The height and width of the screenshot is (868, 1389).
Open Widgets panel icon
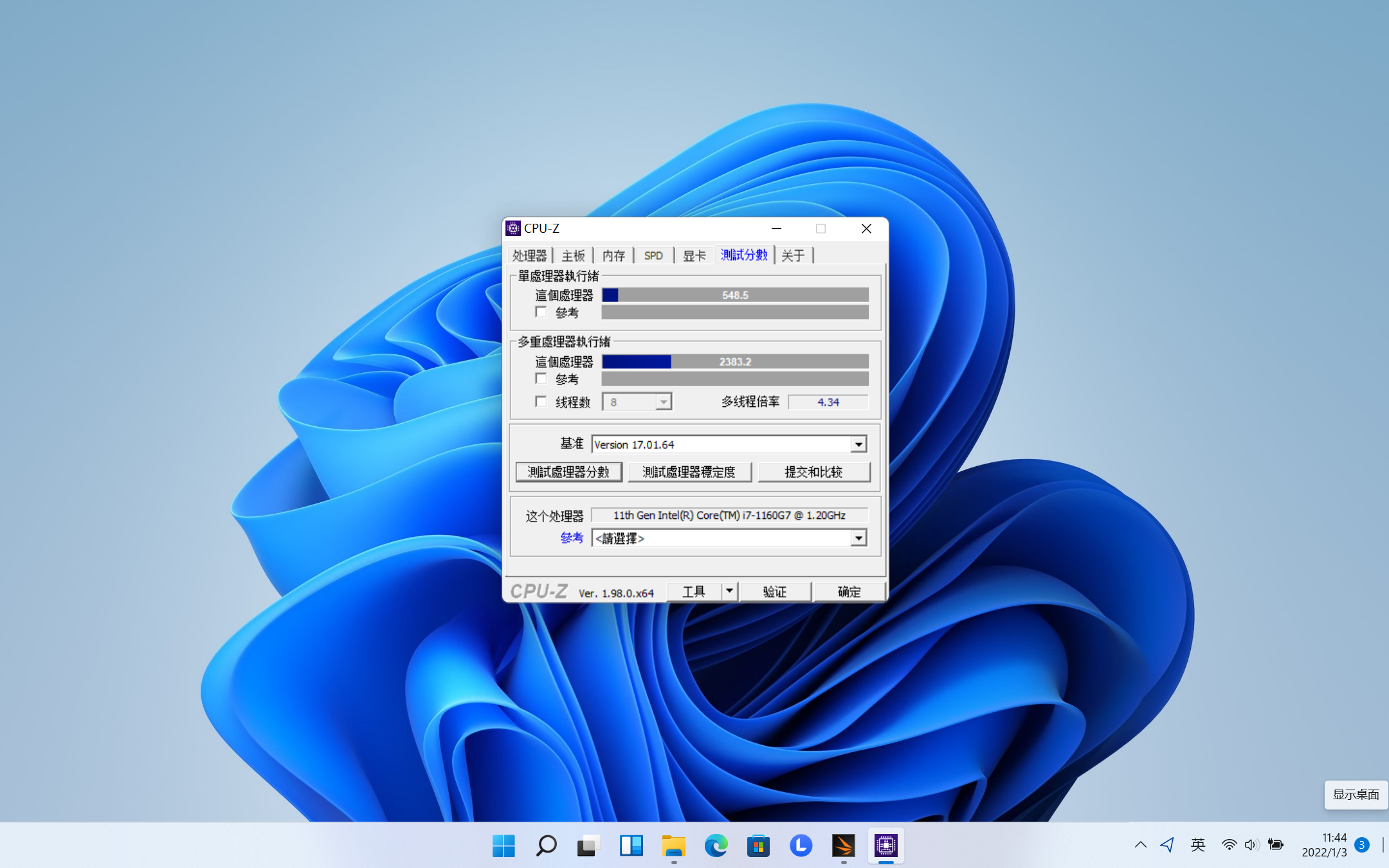(x=631, y=845)
